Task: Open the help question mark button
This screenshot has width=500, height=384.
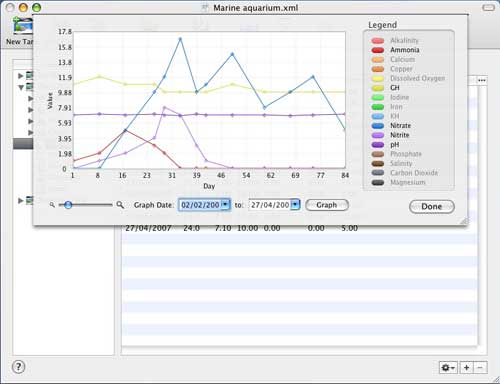Action: pyautogui.click(x=18, y=367)
